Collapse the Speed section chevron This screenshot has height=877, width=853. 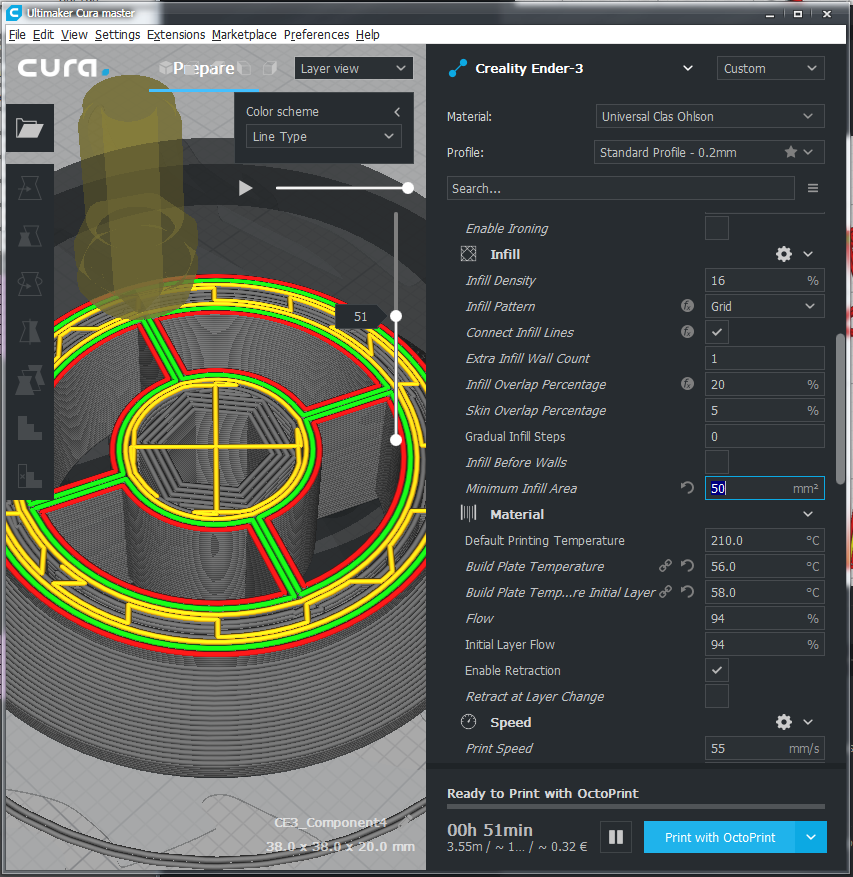pyautogui.click(x=808, y=722)
